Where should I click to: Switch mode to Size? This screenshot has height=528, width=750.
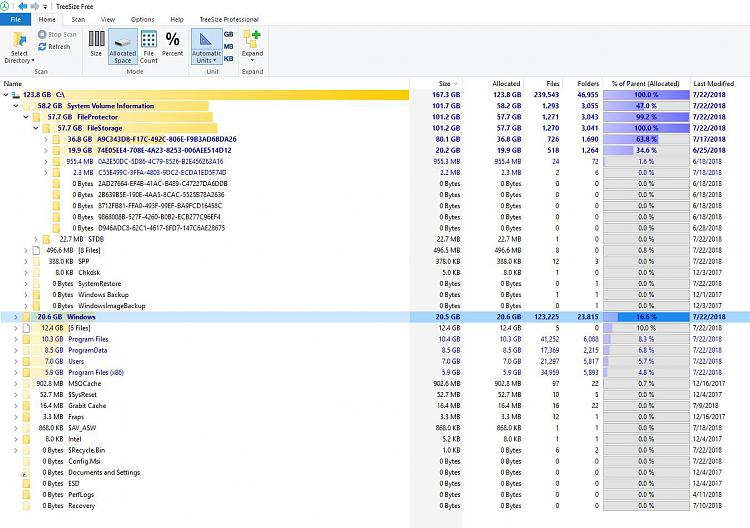click(x=96, y=44)
